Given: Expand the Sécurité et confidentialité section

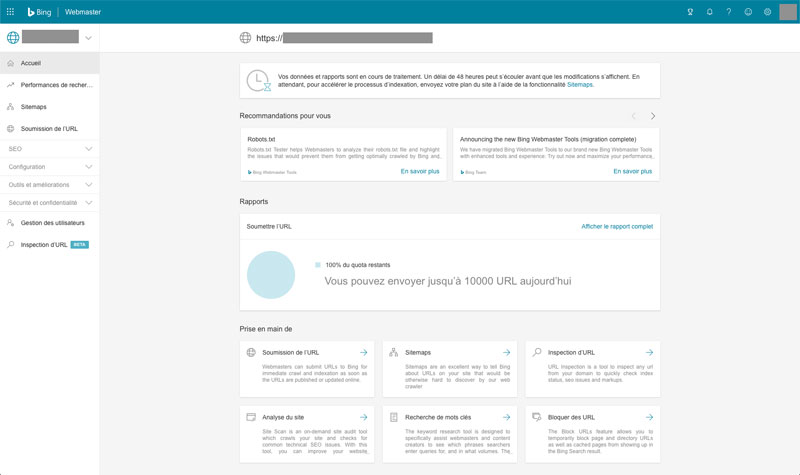Looking at the screenshot, I should pos(49,203).
